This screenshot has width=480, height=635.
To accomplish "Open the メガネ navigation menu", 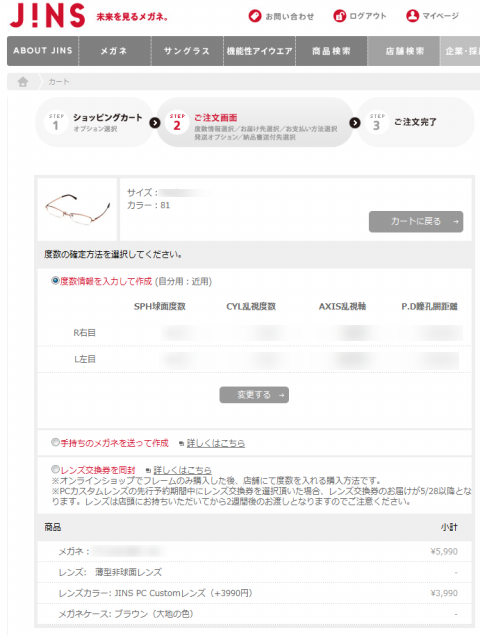I will point(115,51).
